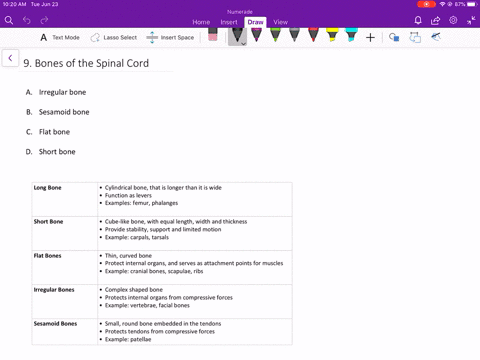
Task: Click the exit full screen arrows icon
Action: coord(471,21)
